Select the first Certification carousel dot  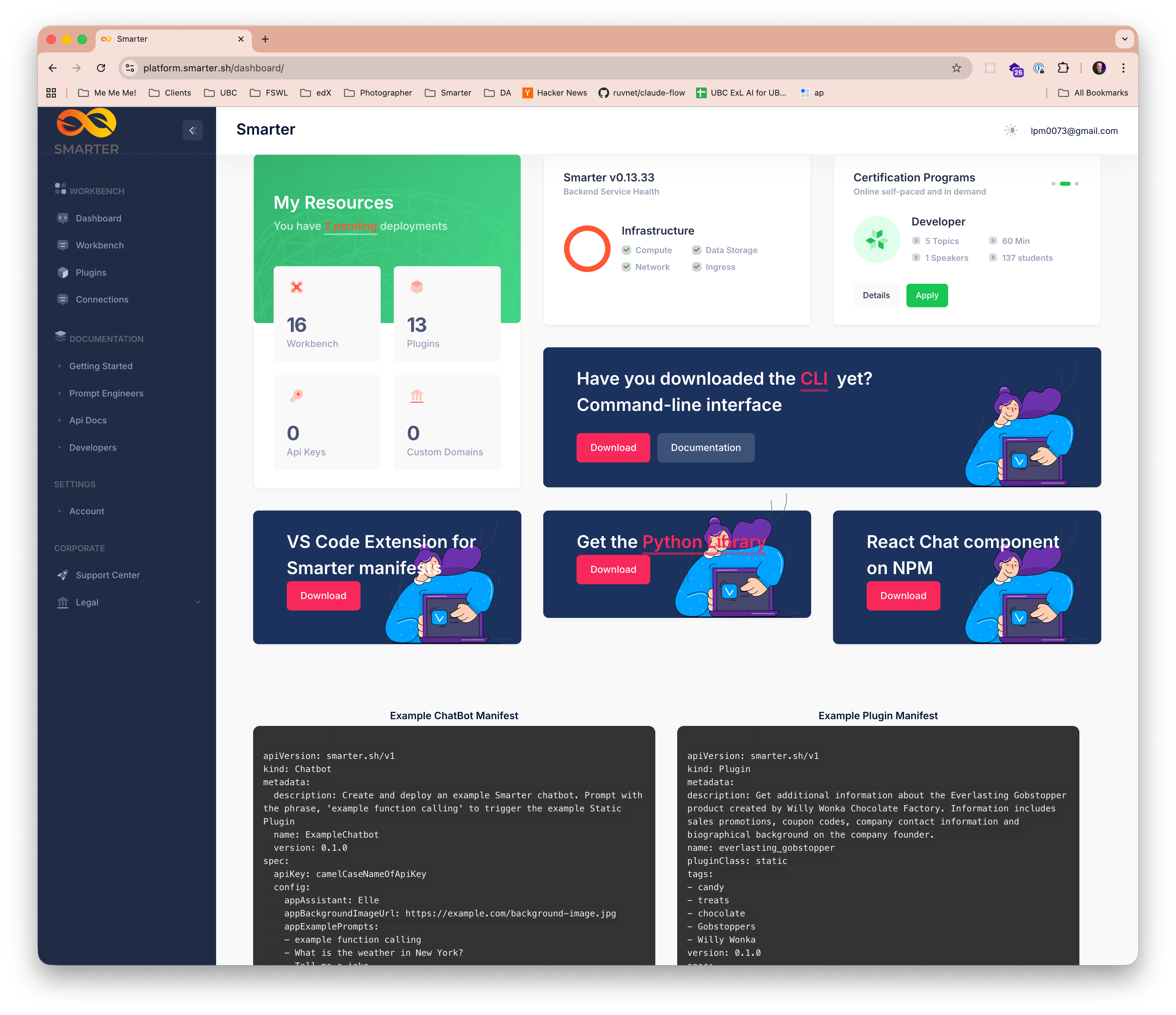coord(1053,184)
